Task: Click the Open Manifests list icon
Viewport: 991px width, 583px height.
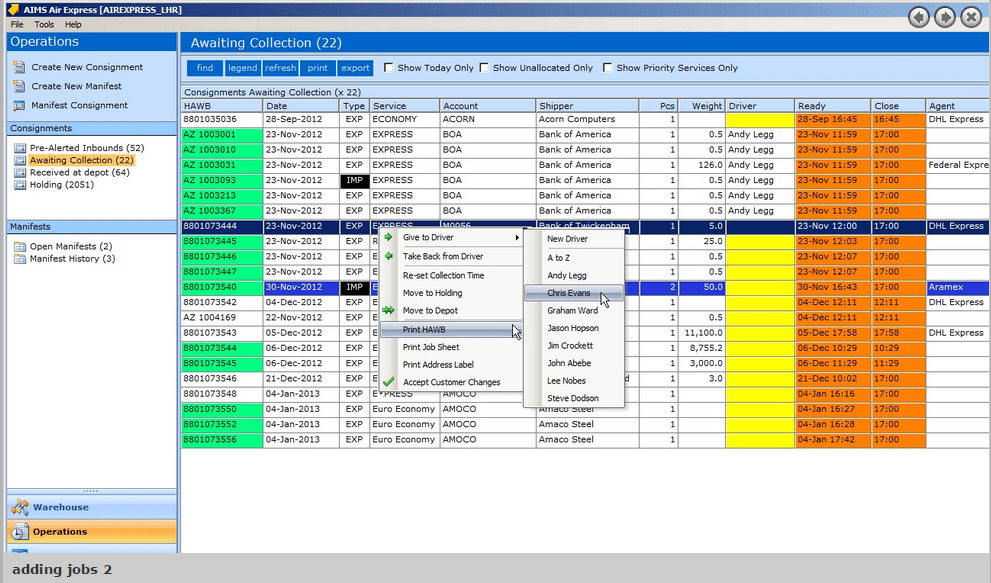Action: [x=20, y=246]
